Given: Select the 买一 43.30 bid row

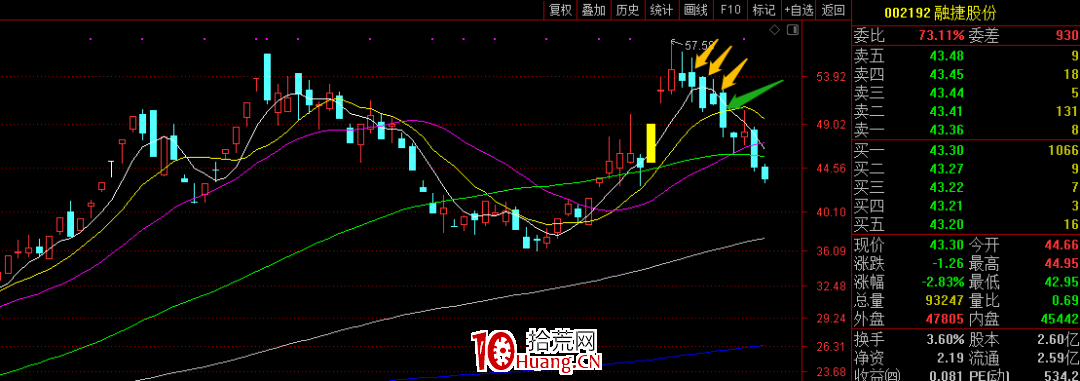Looking at the screenshot, I should tap(966, 151).
